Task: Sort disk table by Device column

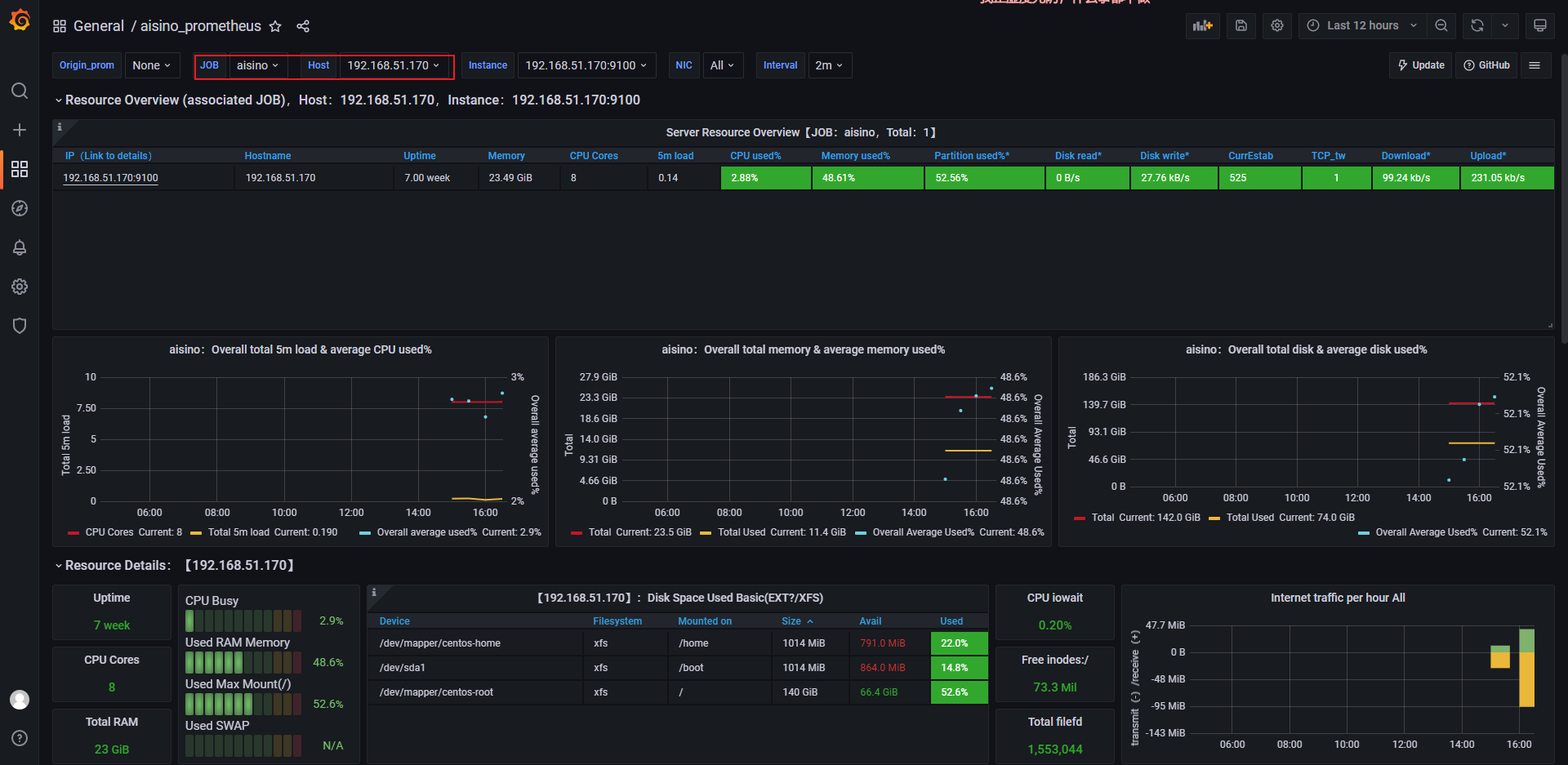Action: [394, 621]
